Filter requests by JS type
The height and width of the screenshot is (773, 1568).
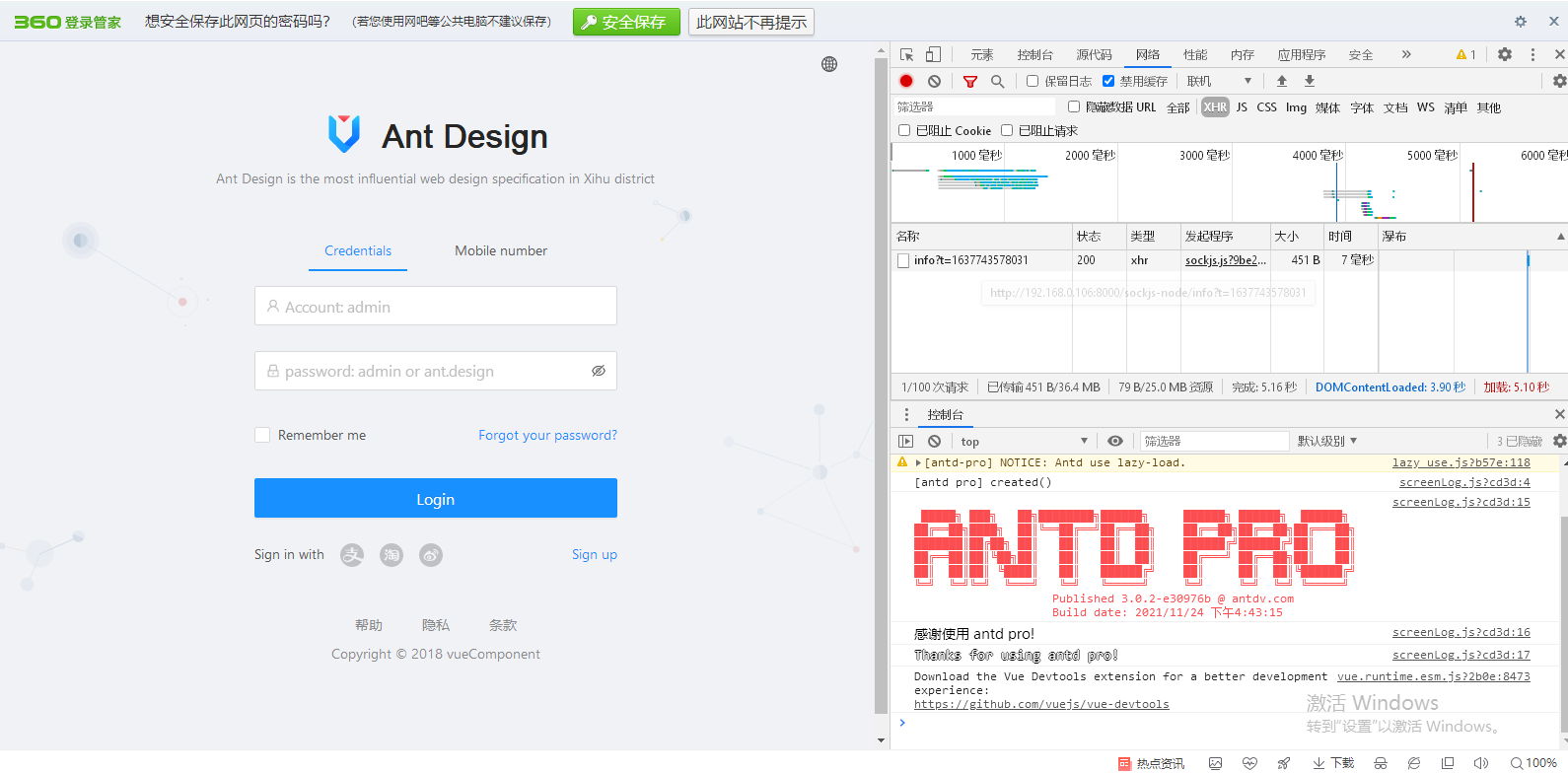1242,107
